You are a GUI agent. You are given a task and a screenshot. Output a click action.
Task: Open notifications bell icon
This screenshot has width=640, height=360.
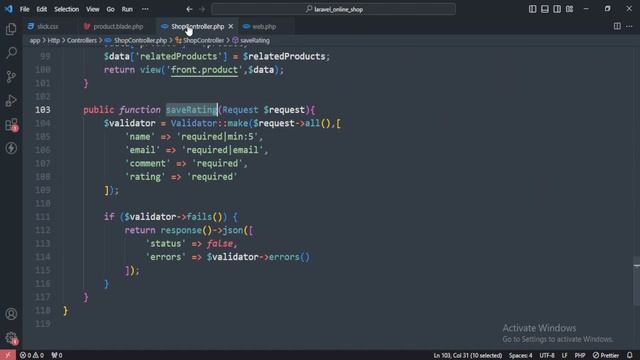point(630,355)
